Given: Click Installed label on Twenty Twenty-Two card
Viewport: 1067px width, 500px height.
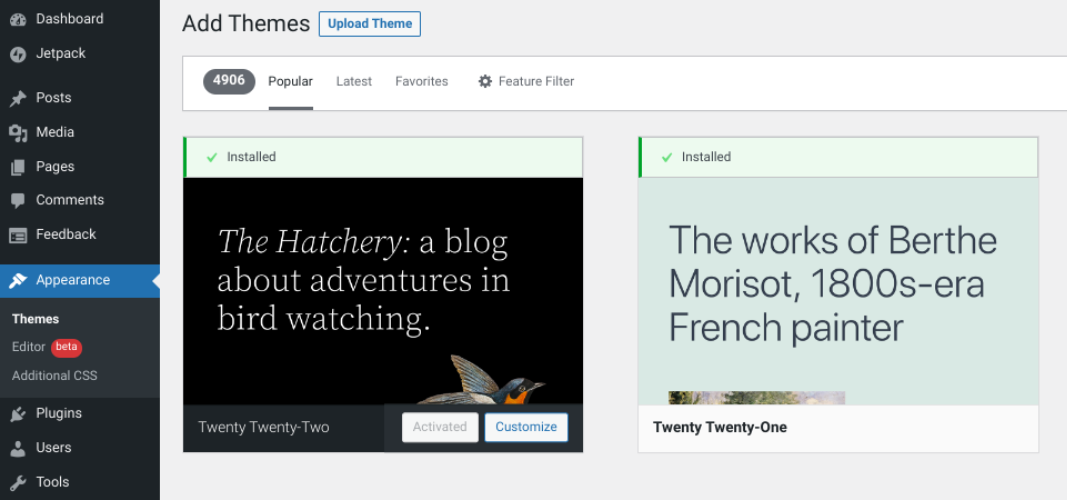Looking at the screenshot, I should click(x=251, y=157).
